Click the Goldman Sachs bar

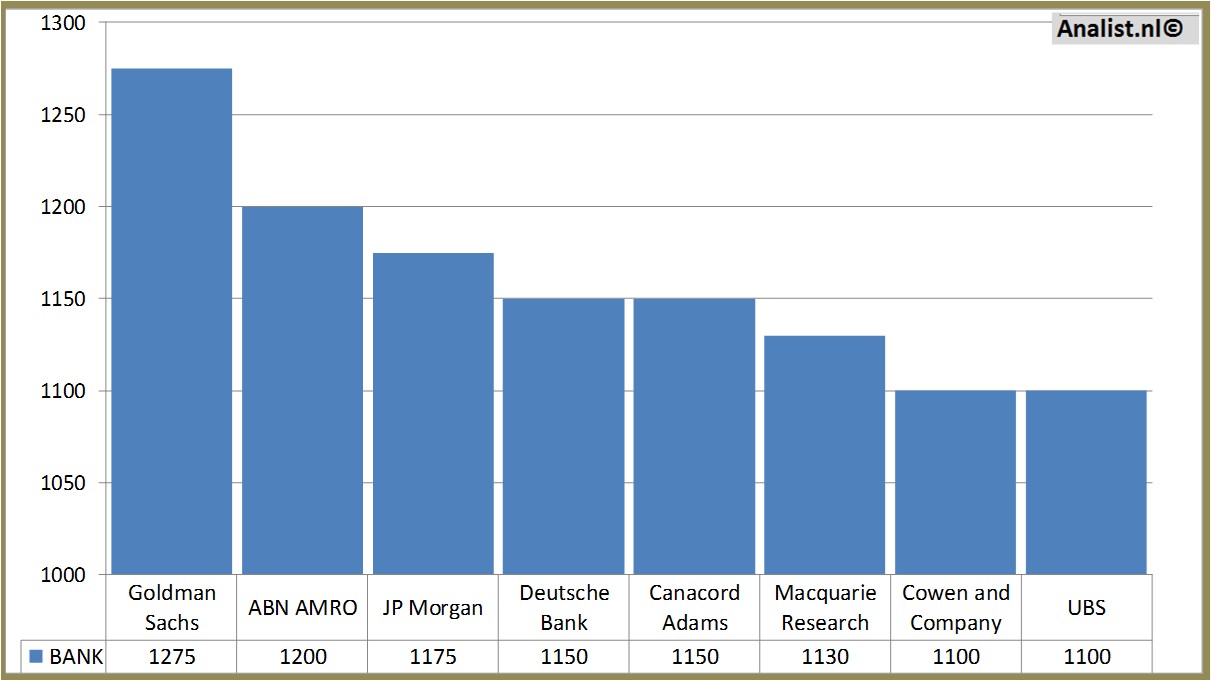point(172,321)
